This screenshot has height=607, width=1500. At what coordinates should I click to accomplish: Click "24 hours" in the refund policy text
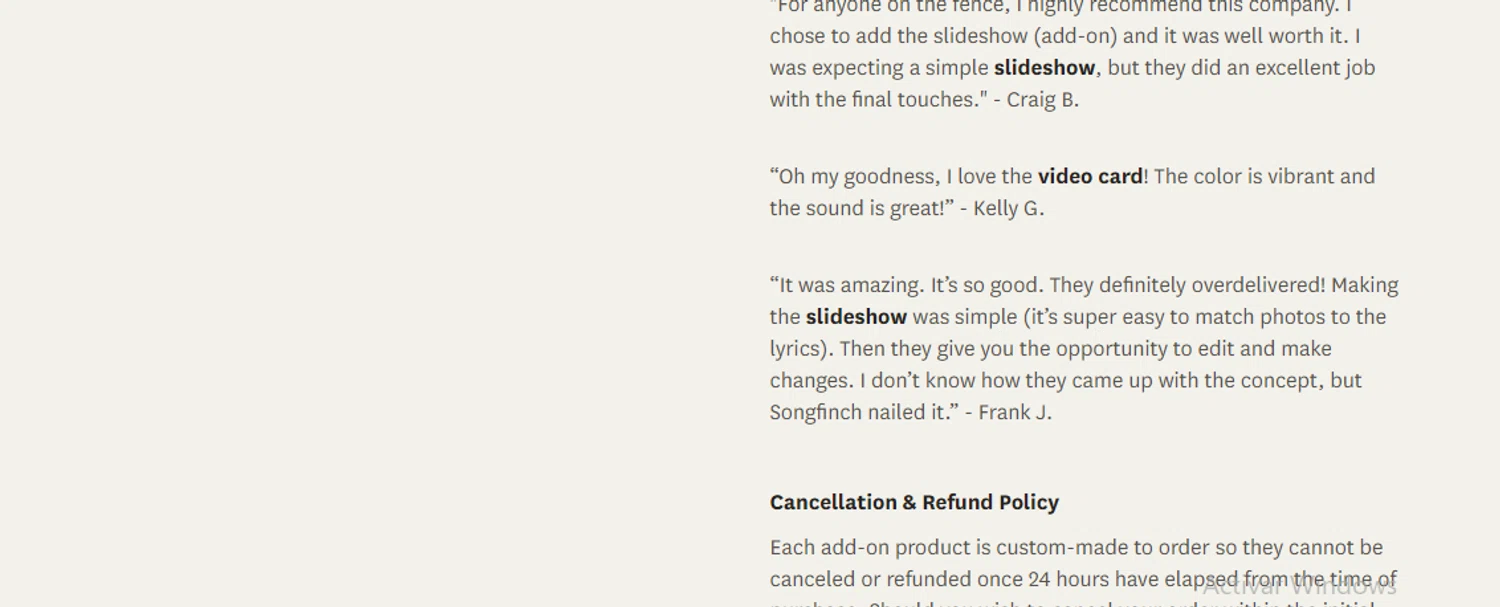[1065, 580]
